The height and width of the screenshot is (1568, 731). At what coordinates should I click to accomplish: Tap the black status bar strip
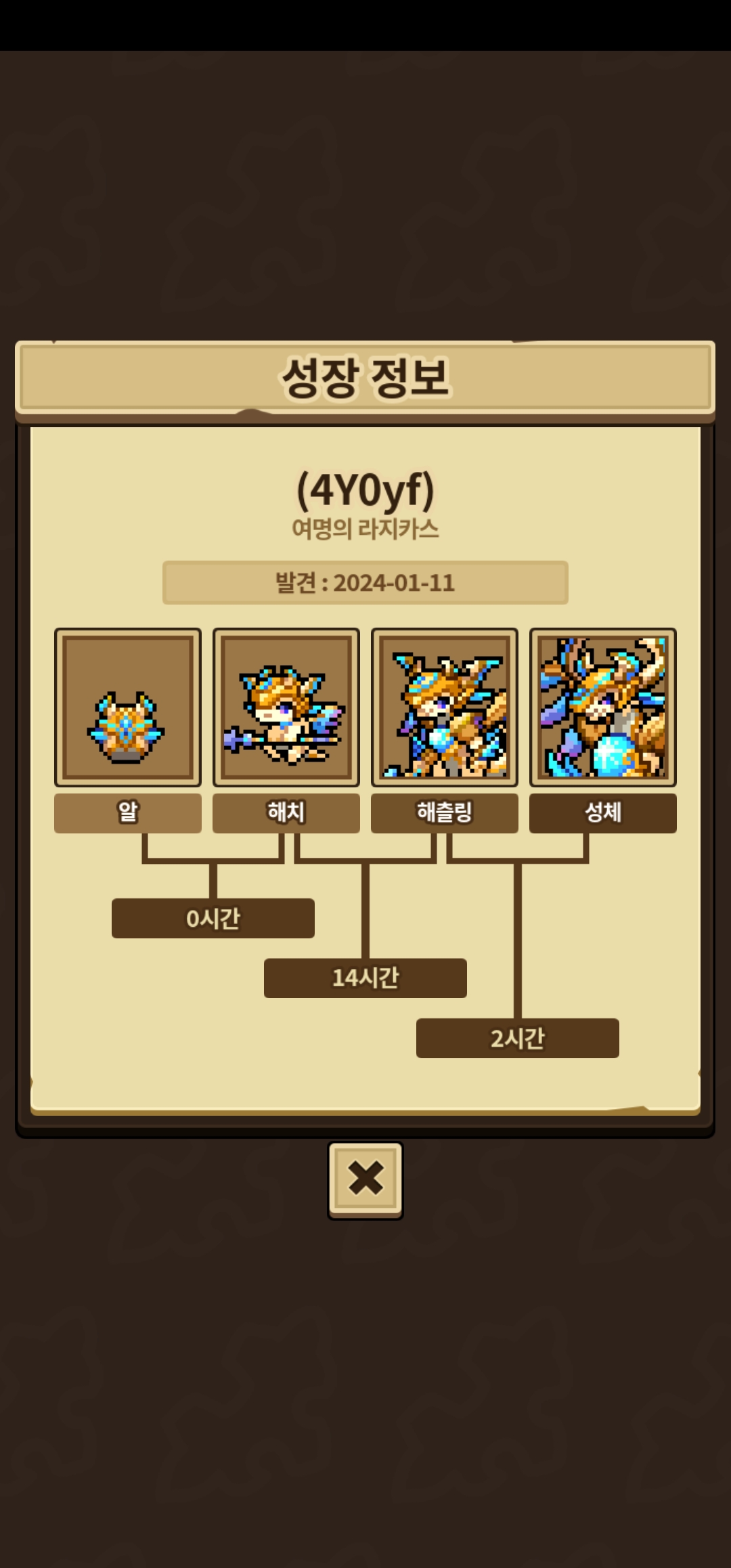tap(365, 25)
